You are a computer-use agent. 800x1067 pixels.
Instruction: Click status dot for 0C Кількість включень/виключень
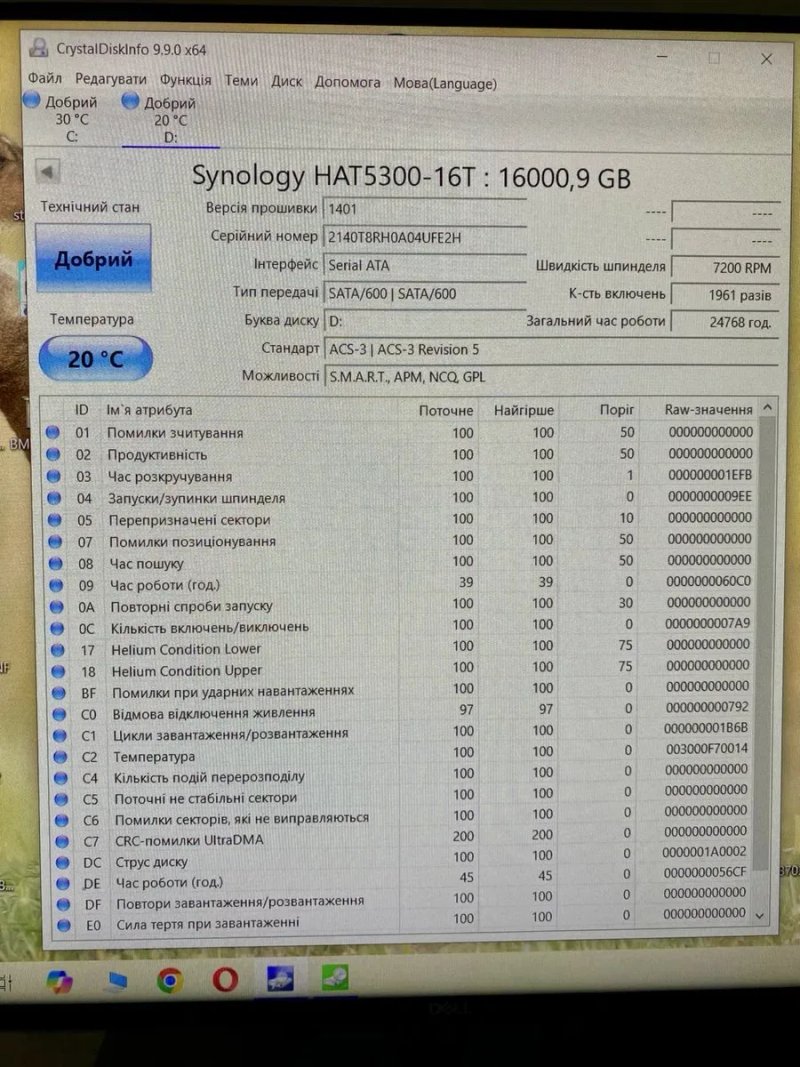pyautogui.click(x=58, y=628)
